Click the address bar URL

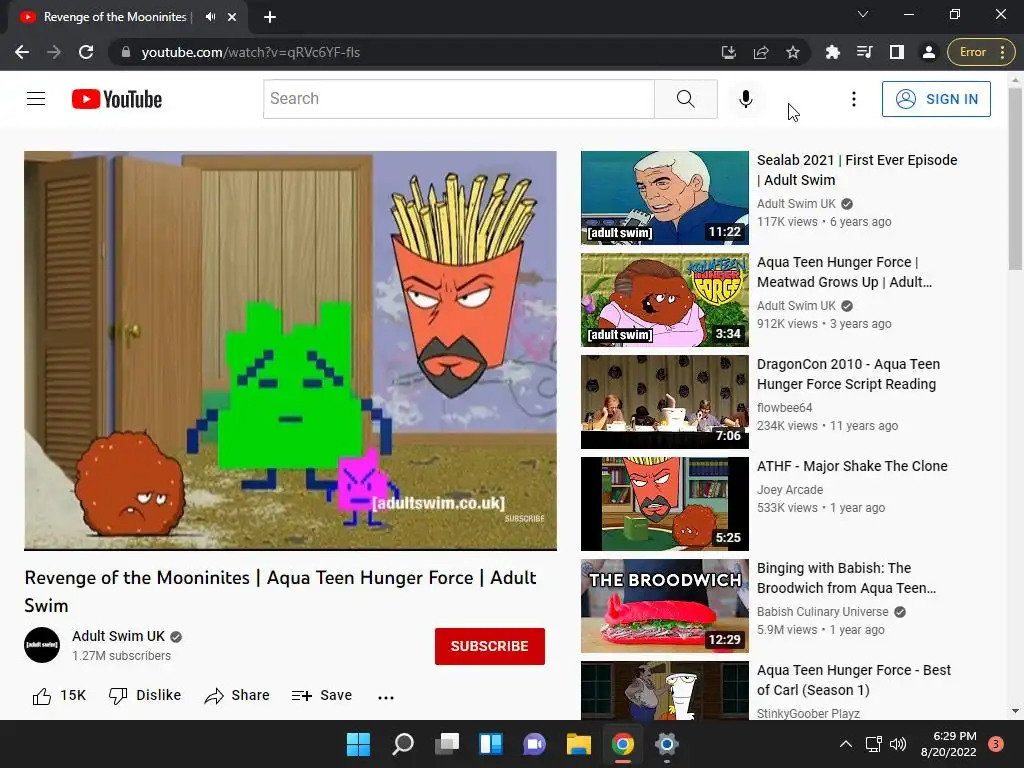(x=251, y=52)
